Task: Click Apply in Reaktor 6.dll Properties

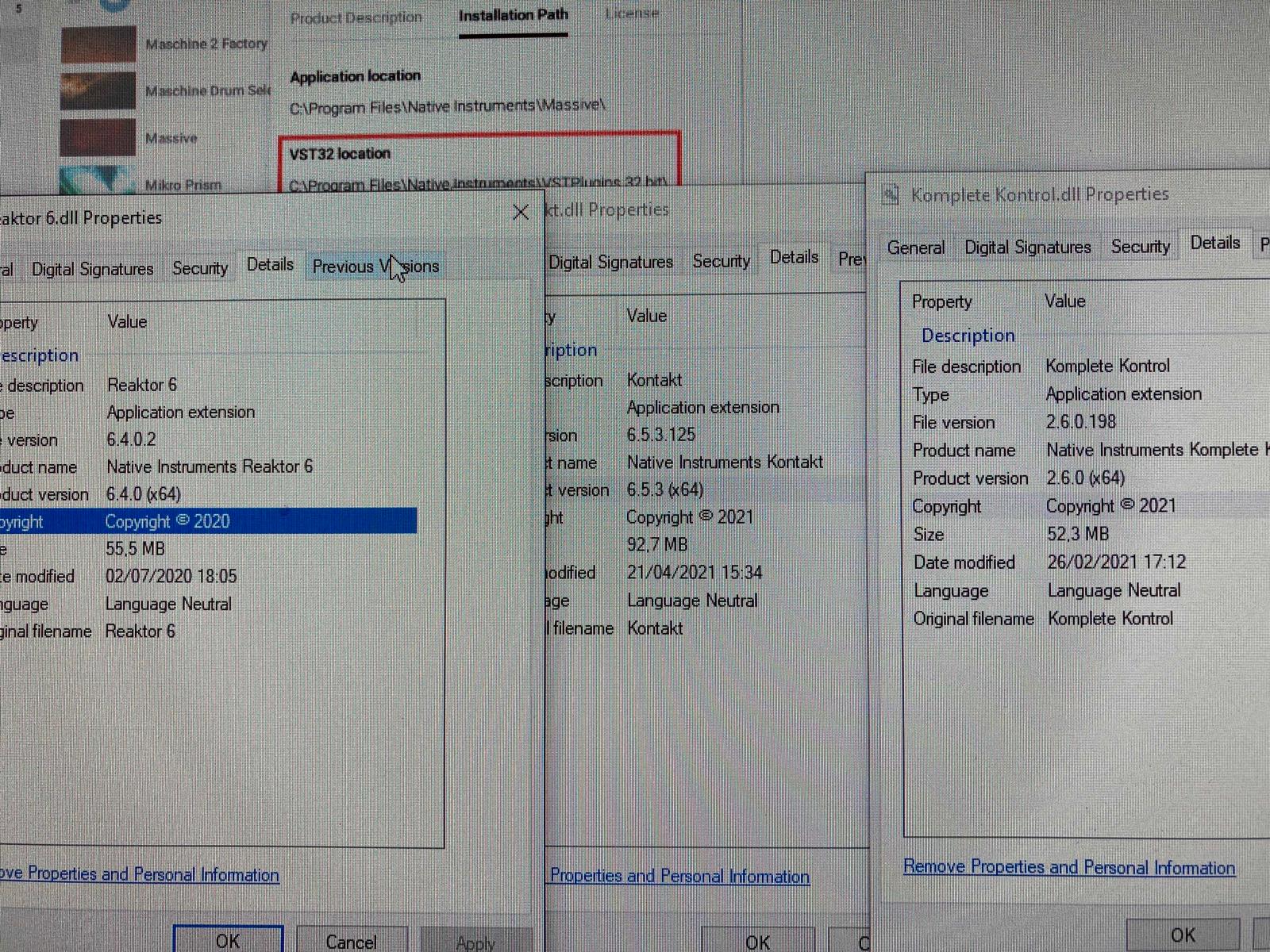Action: click(x=475, y=941)
